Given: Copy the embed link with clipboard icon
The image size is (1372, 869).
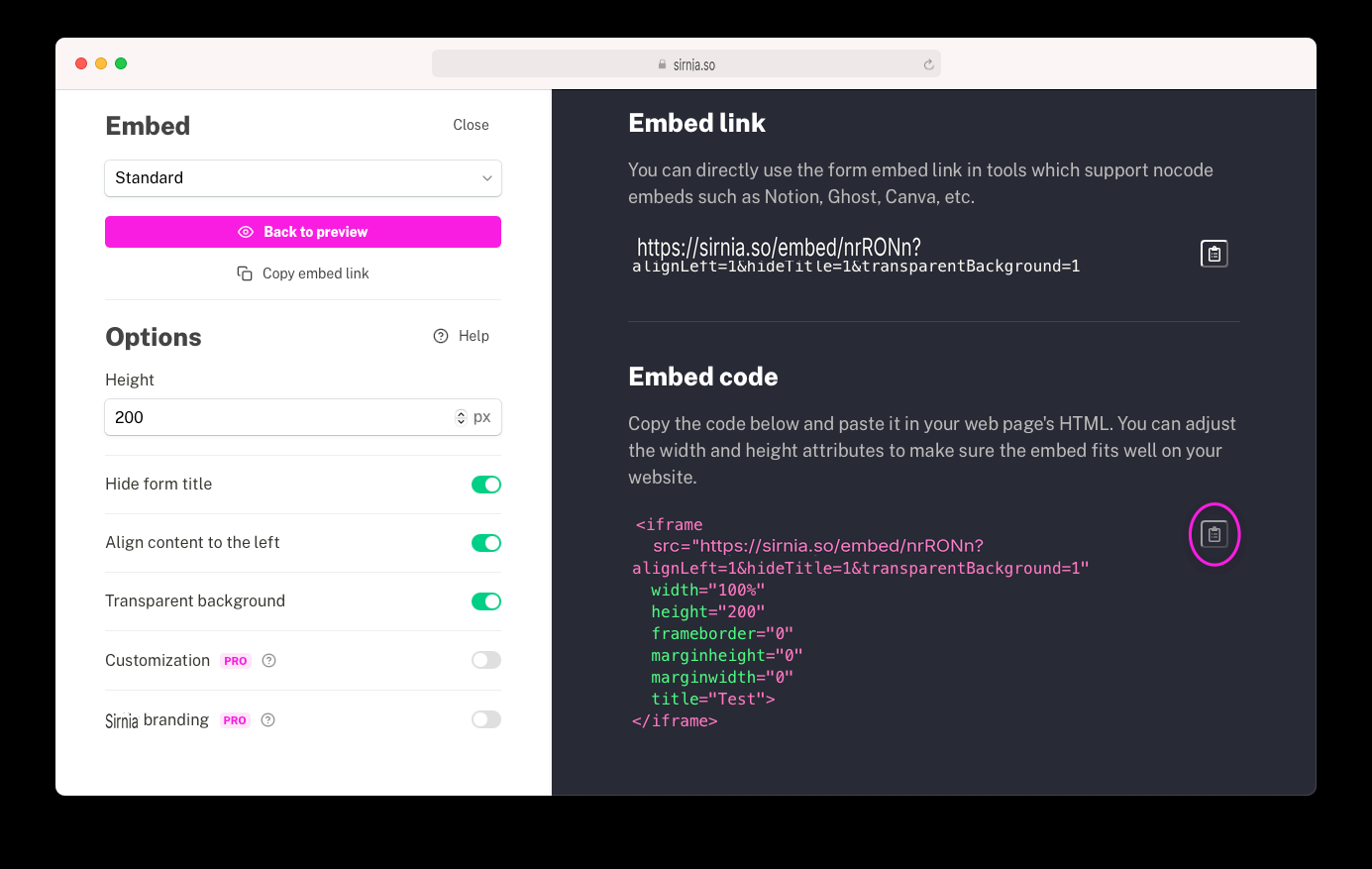Looking at the screenshot, I should (1214, 254).
